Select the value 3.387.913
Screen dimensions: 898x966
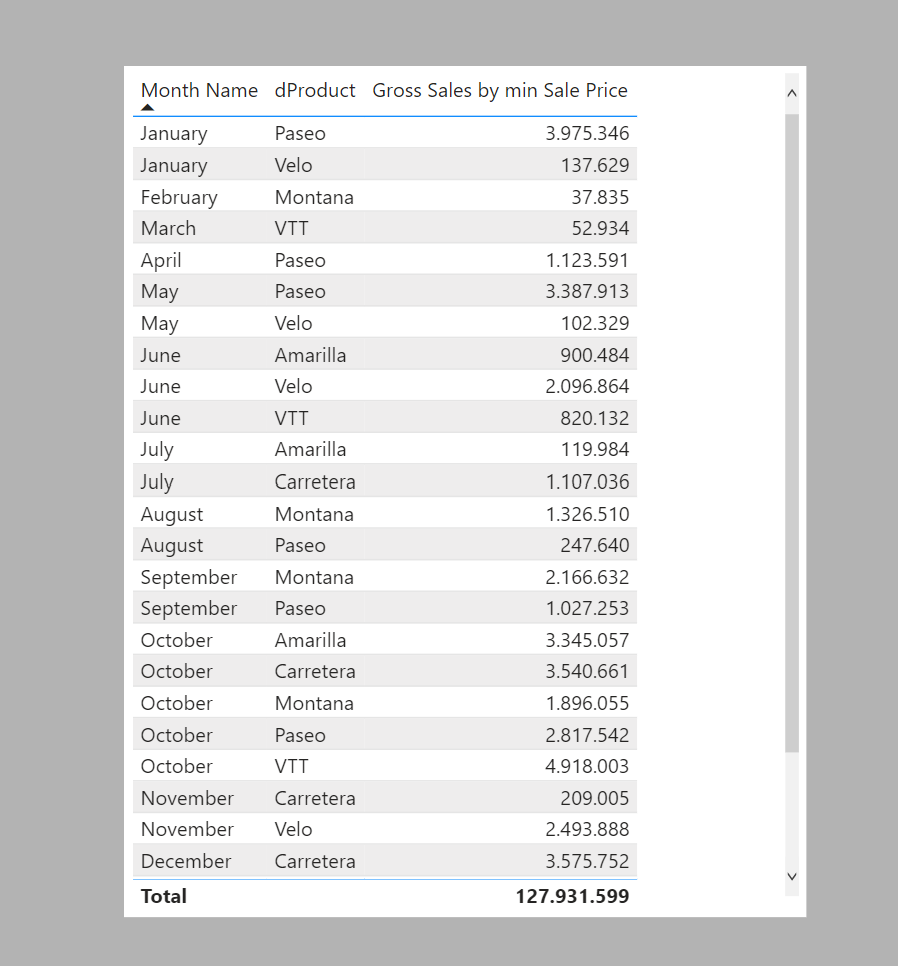(587, 291)
